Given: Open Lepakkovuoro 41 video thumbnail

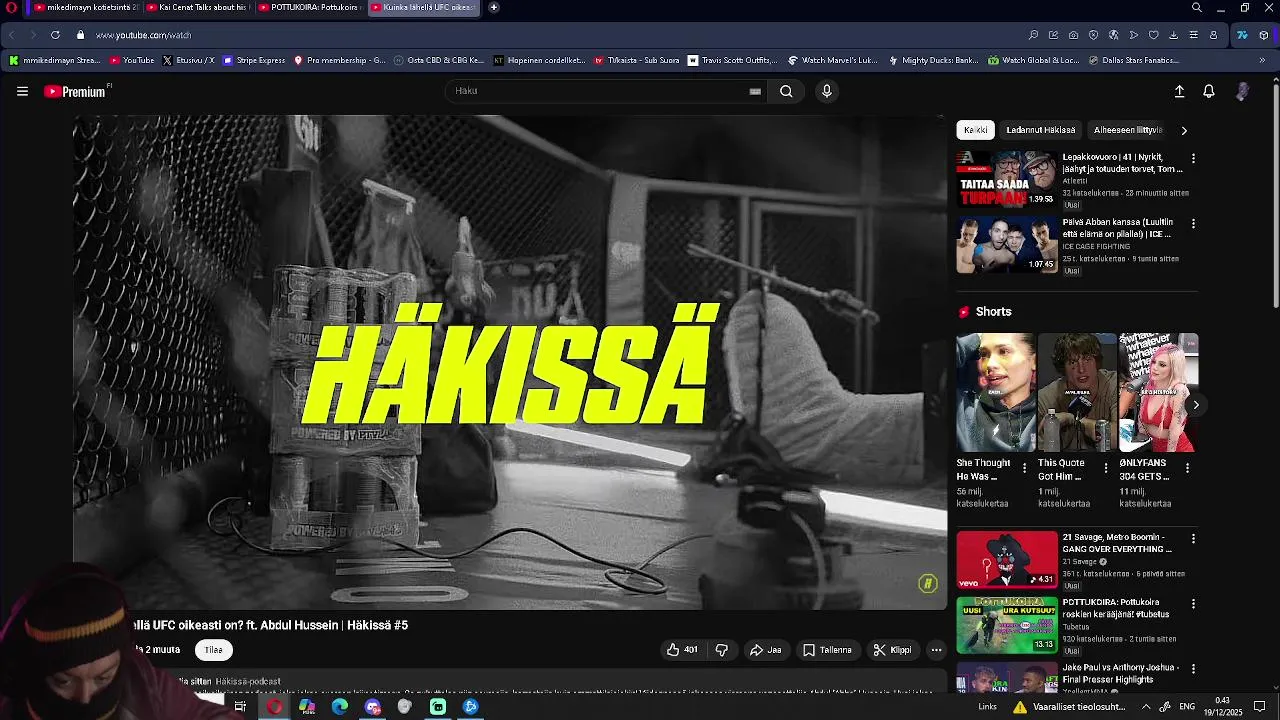Looking at the screenshot, I should coord(1007,179).
